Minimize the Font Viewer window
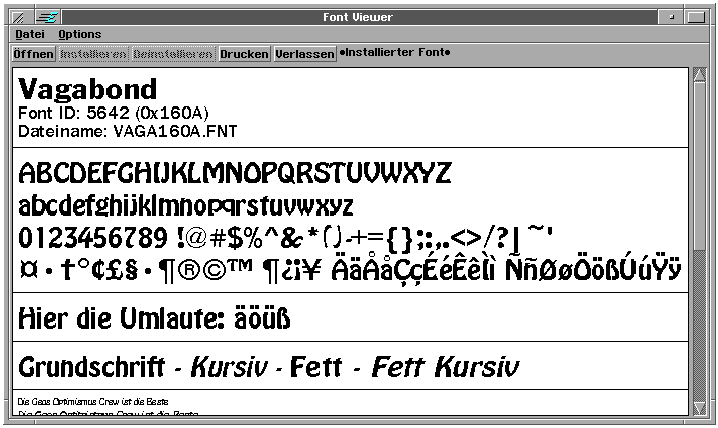 [673, 17]
